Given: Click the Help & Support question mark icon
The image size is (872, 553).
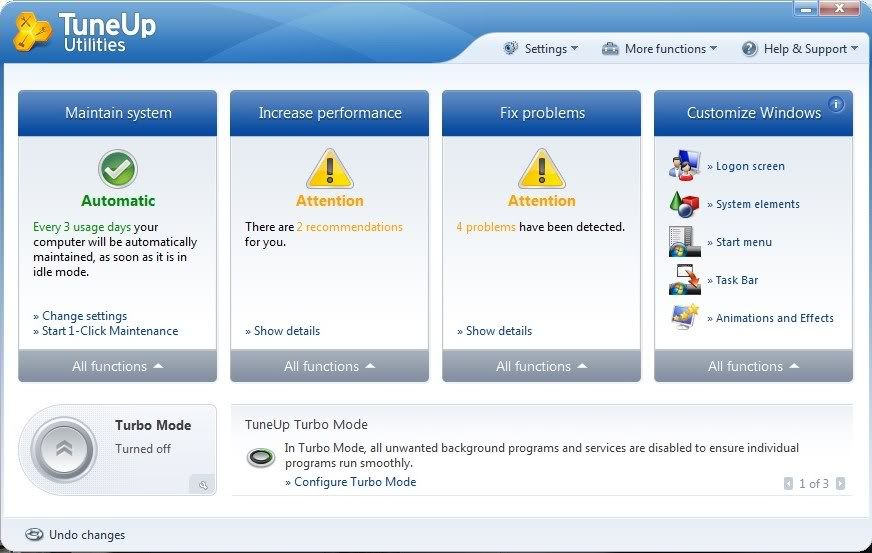Looking at the screenshot, I should (749, 49).
